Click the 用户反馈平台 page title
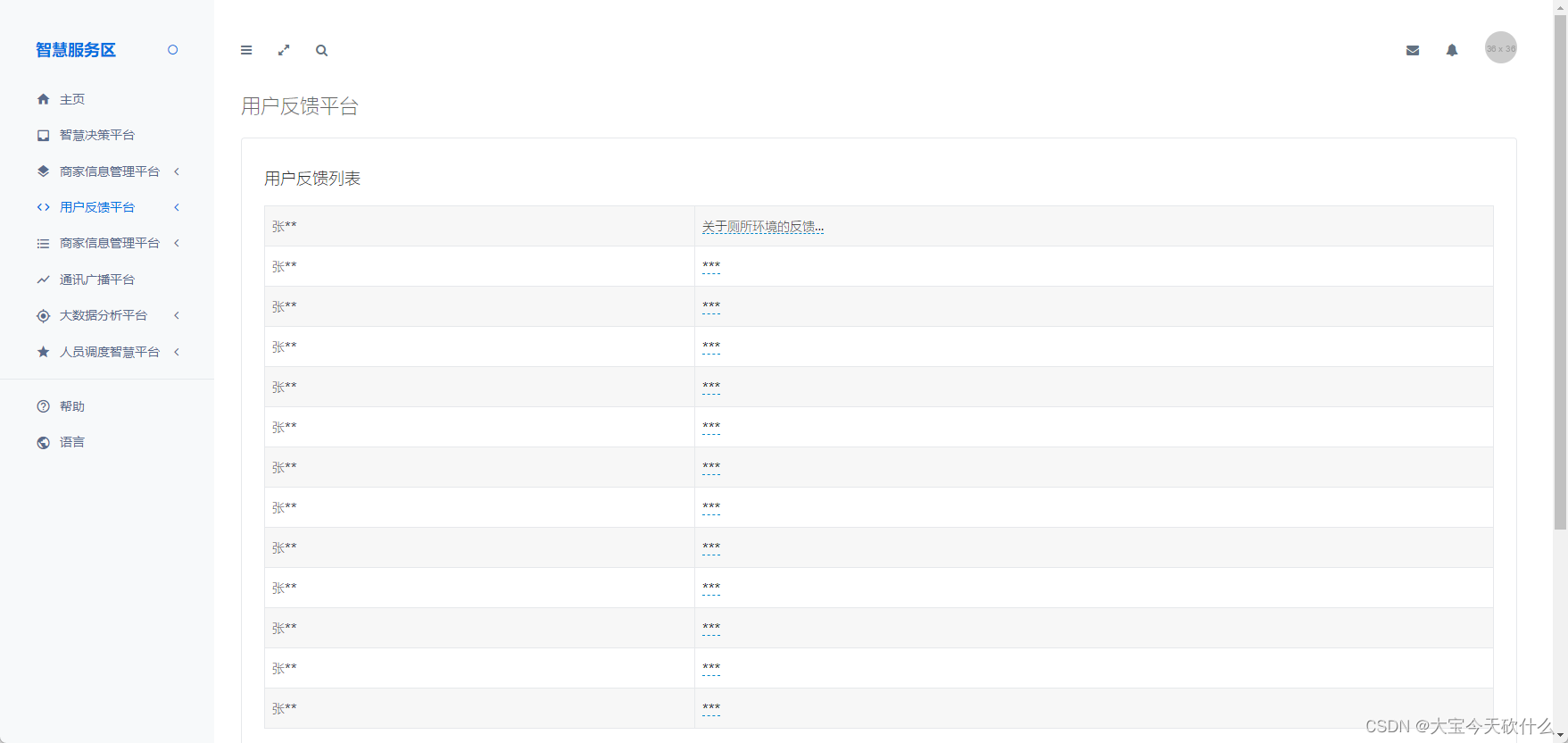1568x743 pixels. tap(300, 106)
